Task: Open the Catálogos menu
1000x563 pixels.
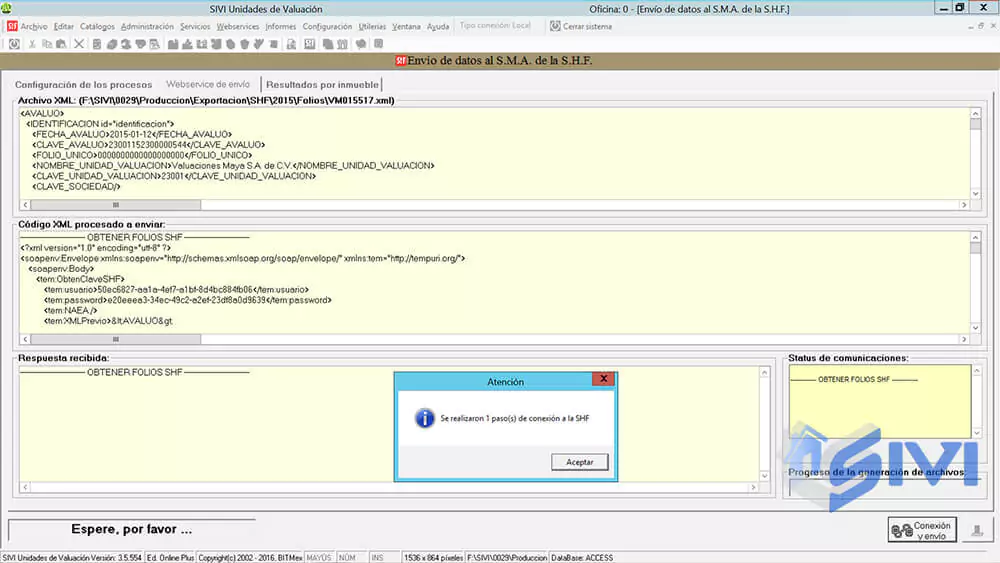Action: pos(97,27)
